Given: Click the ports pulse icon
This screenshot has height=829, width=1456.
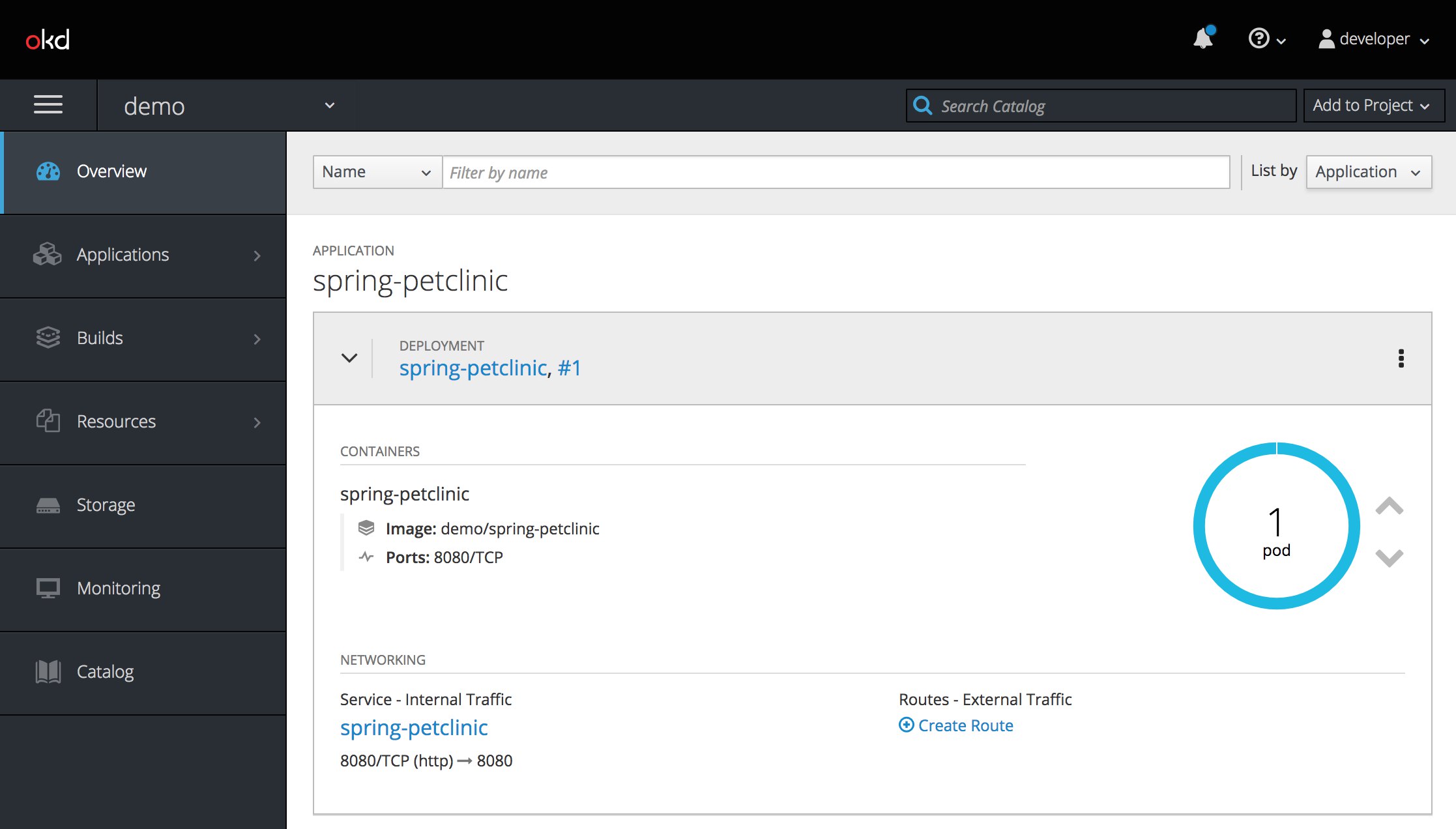Looking at the screenshot, I should click(x=366, y=557).
